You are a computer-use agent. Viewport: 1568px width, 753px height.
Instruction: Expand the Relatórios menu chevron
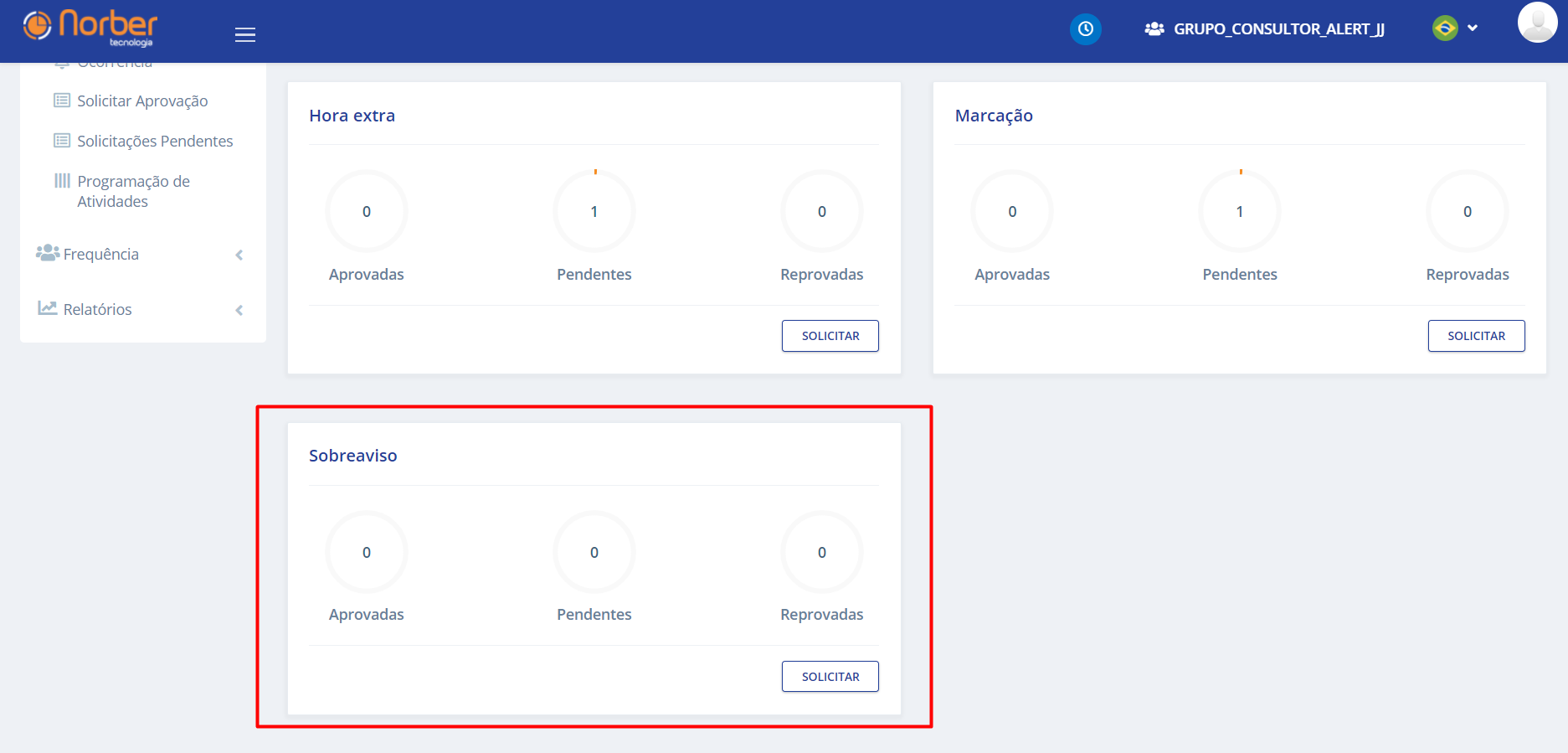(x=239, y=310)
